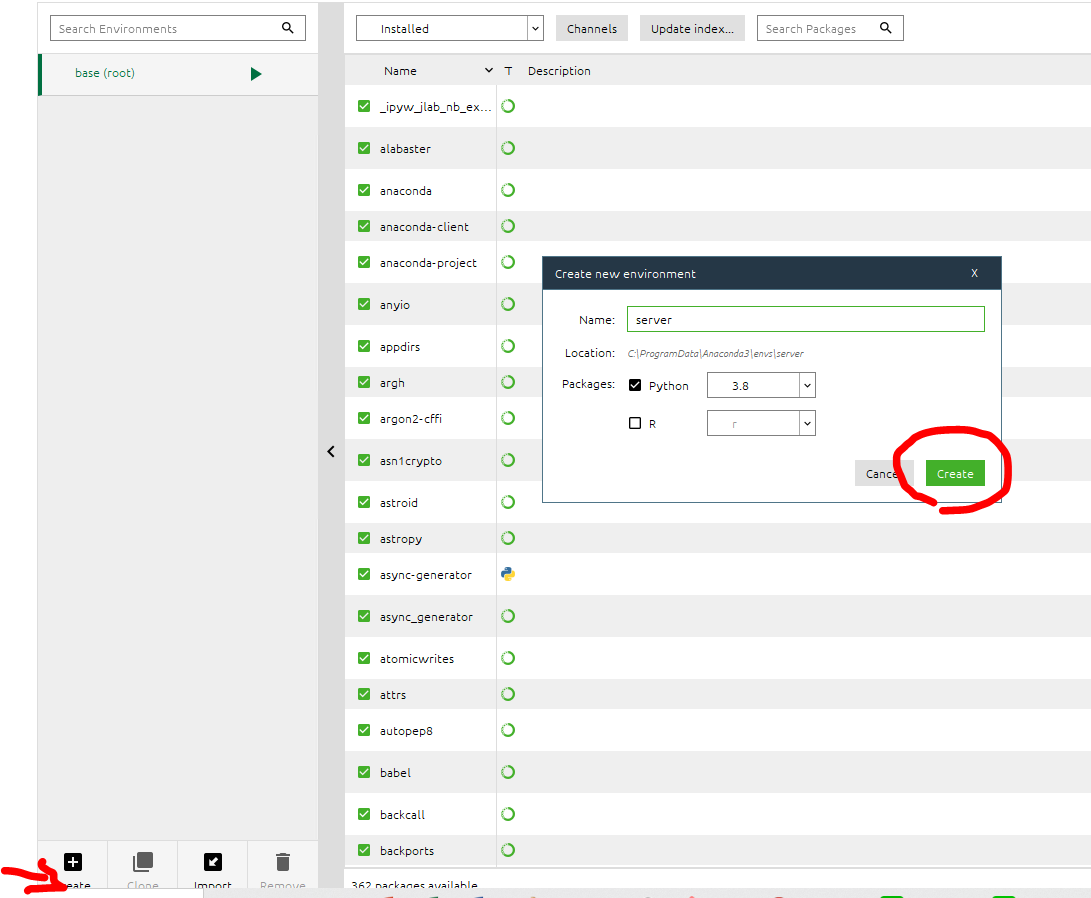
Task: Click the Channels button
Action: pyautogui.click(x=592, y=29)
